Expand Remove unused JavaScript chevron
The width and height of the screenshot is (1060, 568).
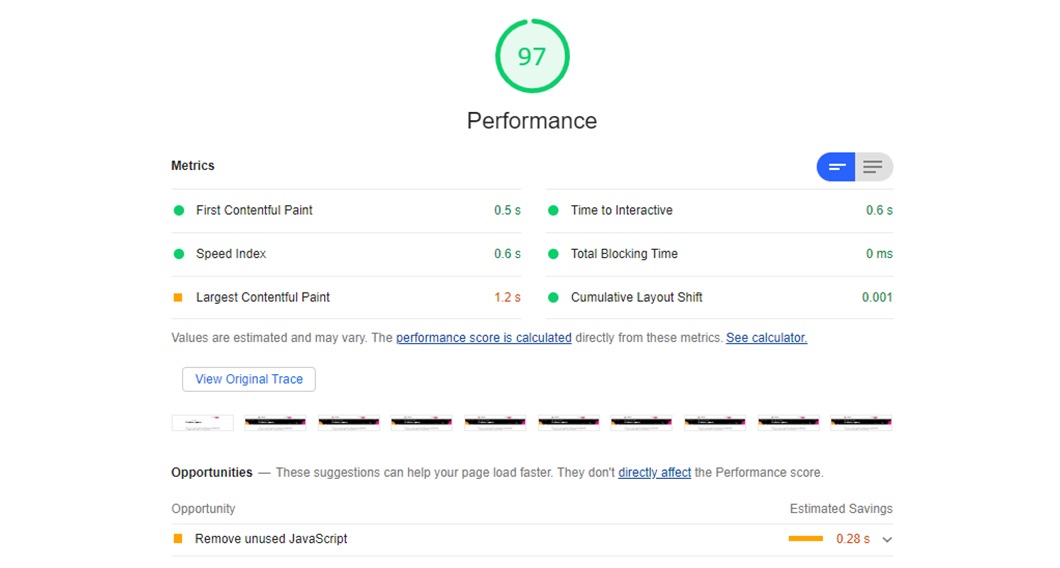point(887,540)
